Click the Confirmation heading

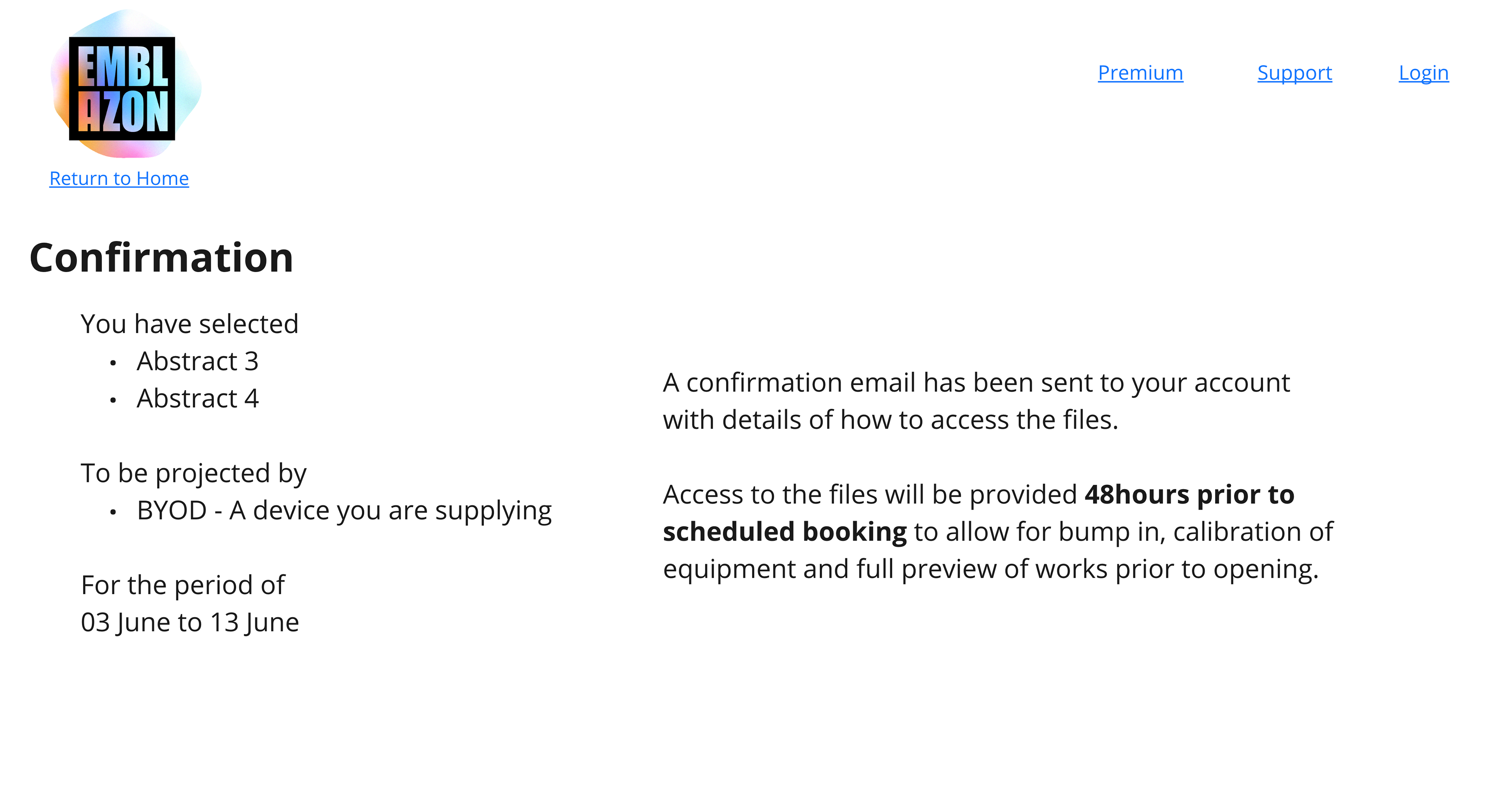(x=161, y=258)
